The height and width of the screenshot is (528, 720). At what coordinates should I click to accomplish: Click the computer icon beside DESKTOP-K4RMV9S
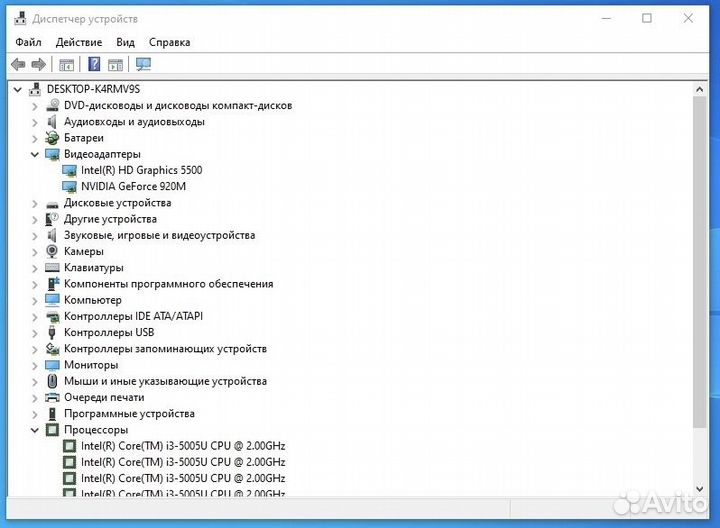click(35, 89)
